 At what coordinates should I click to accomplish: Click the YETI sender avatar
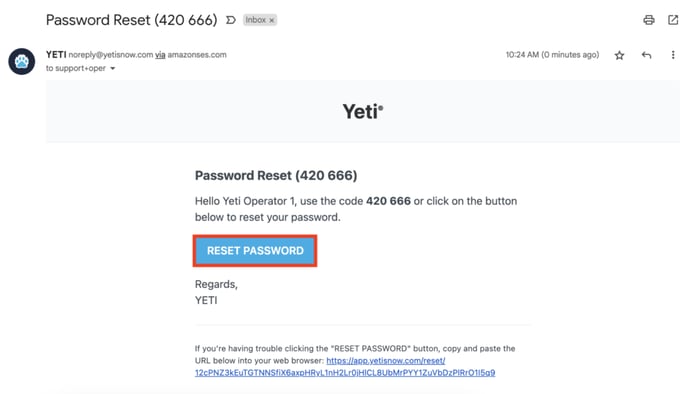[22, 61]
